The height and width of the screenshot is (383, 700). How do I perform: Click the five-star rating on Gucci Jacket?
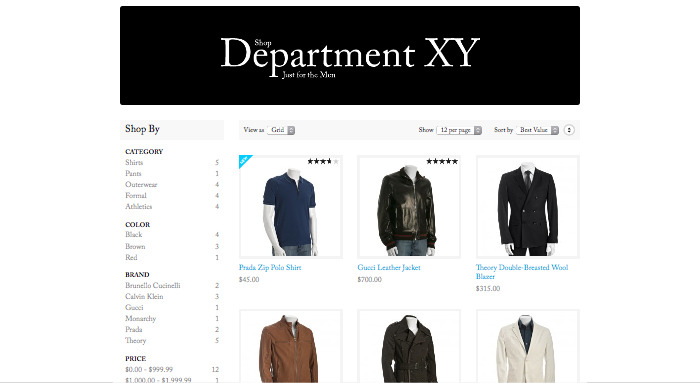[442, 162]
